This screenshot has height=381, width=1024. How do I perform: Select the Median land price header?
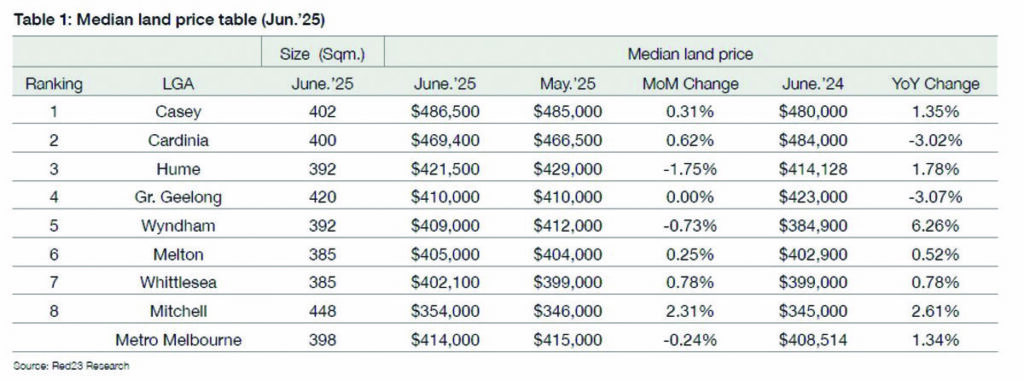[x=690, y=55]
